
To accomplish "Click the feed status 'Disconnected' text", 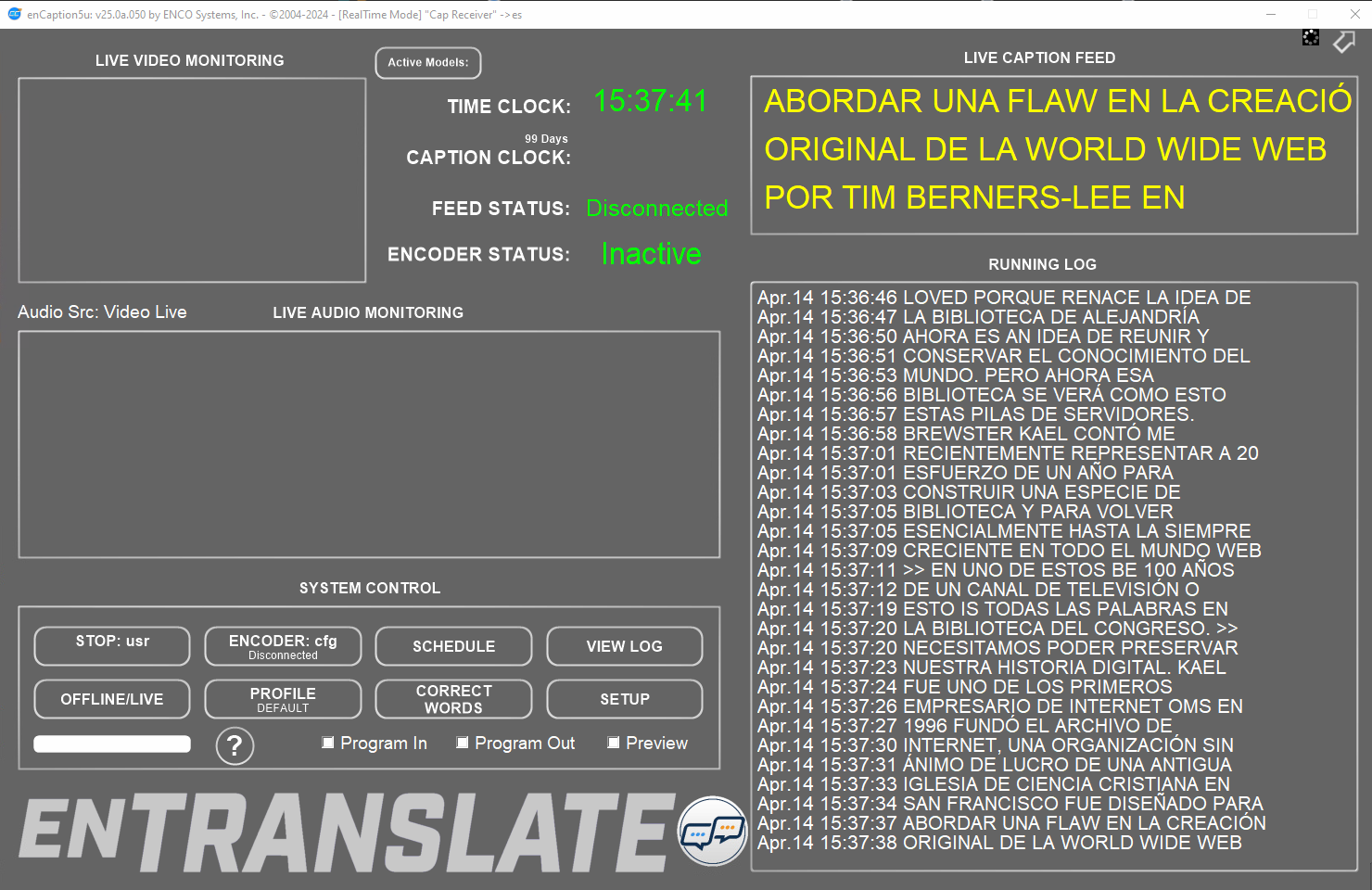I will point(657,209).
